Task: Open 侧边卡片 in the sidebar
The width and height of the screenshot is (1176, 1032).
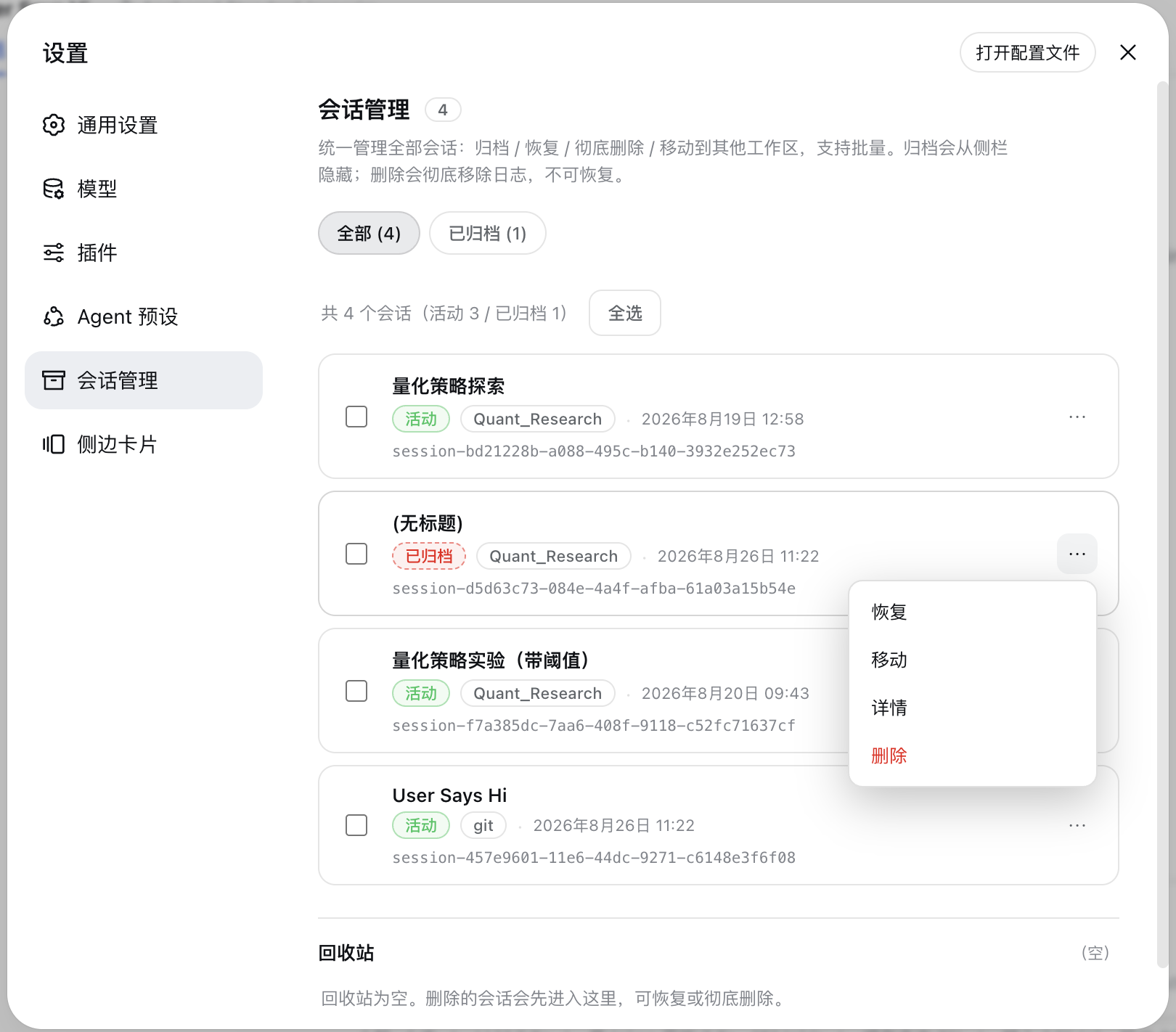Action: pyautogui.click(x=144, y=444)
